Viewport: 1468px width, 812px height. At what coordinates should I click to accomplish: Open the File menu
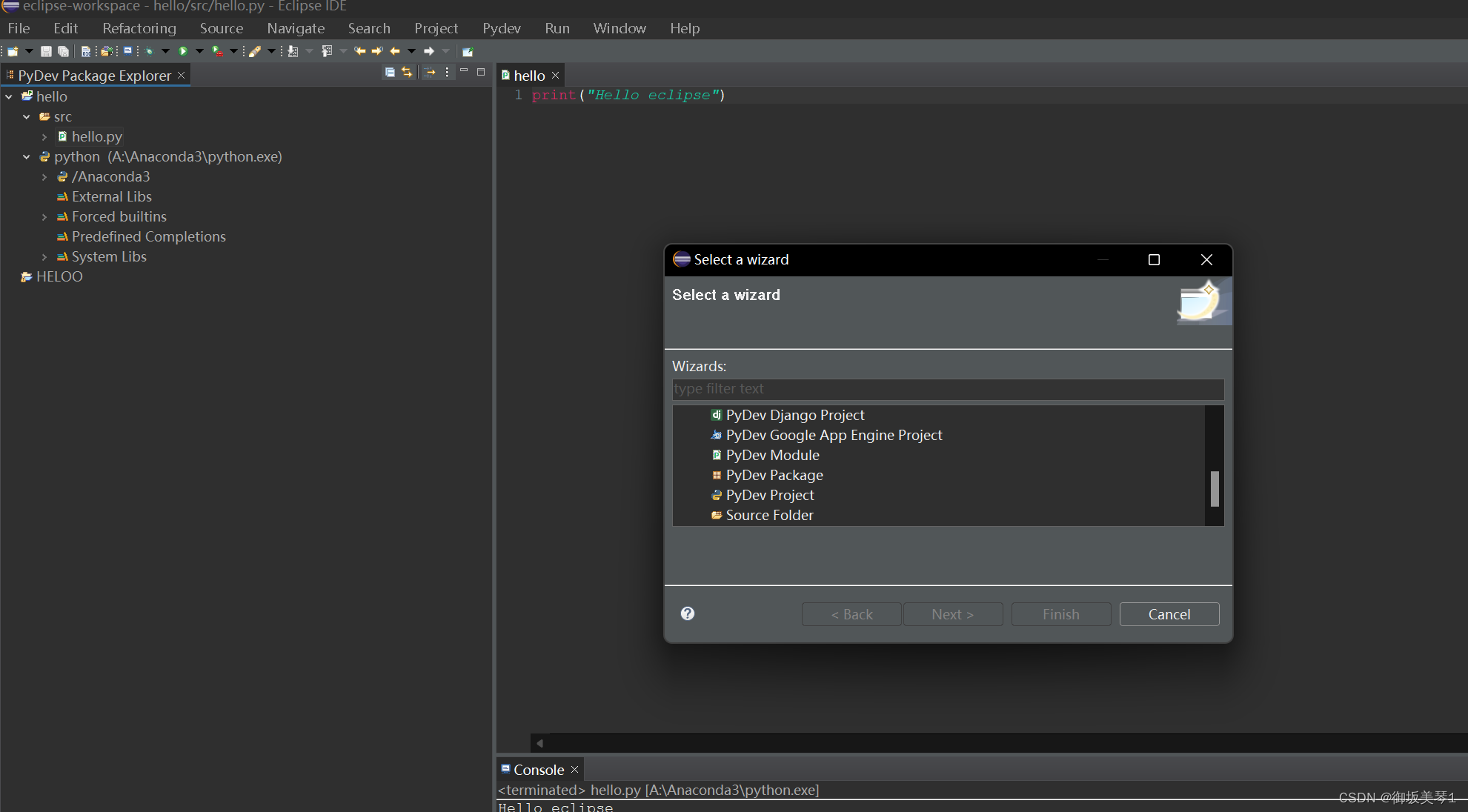16,27
